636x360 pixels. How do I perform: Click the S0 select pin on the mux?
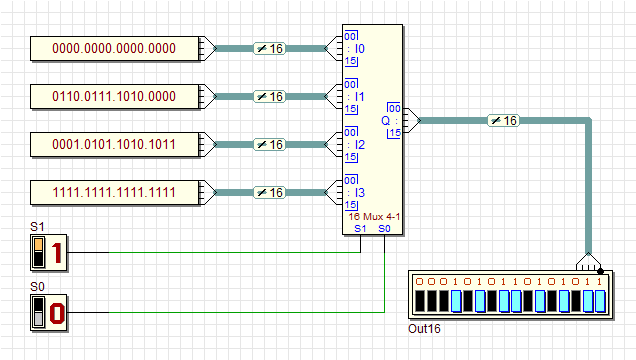click(x=385, y=229)
